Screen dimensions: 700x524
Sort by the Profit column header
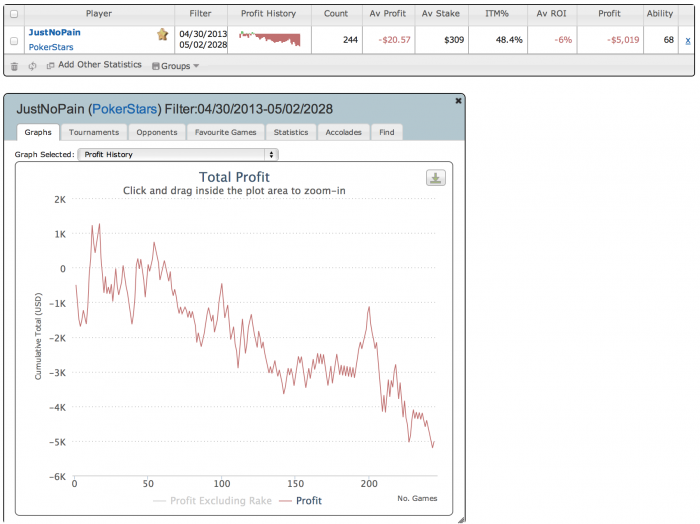pyautogui.click(x=609, y=13)
